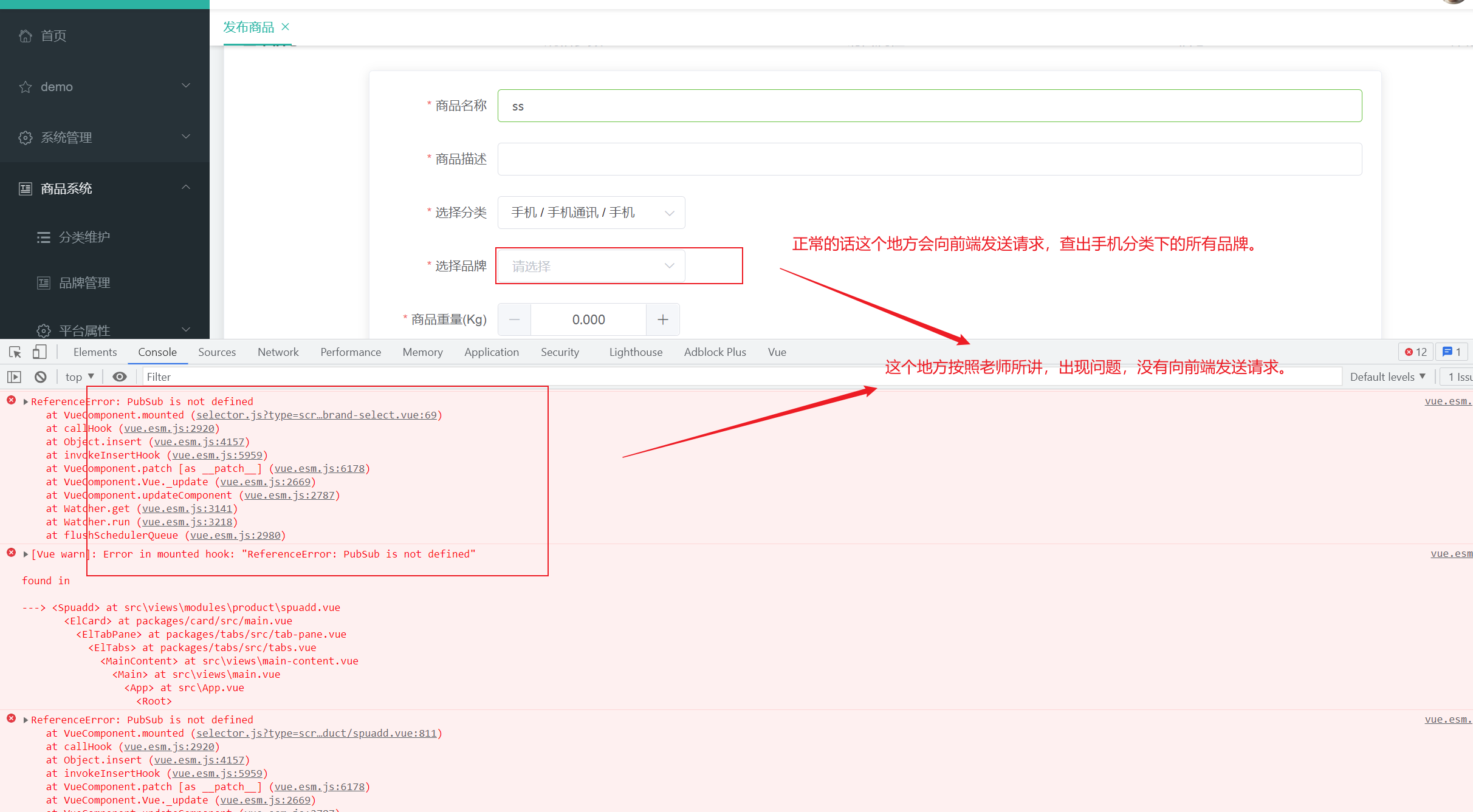
Task: Click the red error count badge
Action: point(1416,352)
